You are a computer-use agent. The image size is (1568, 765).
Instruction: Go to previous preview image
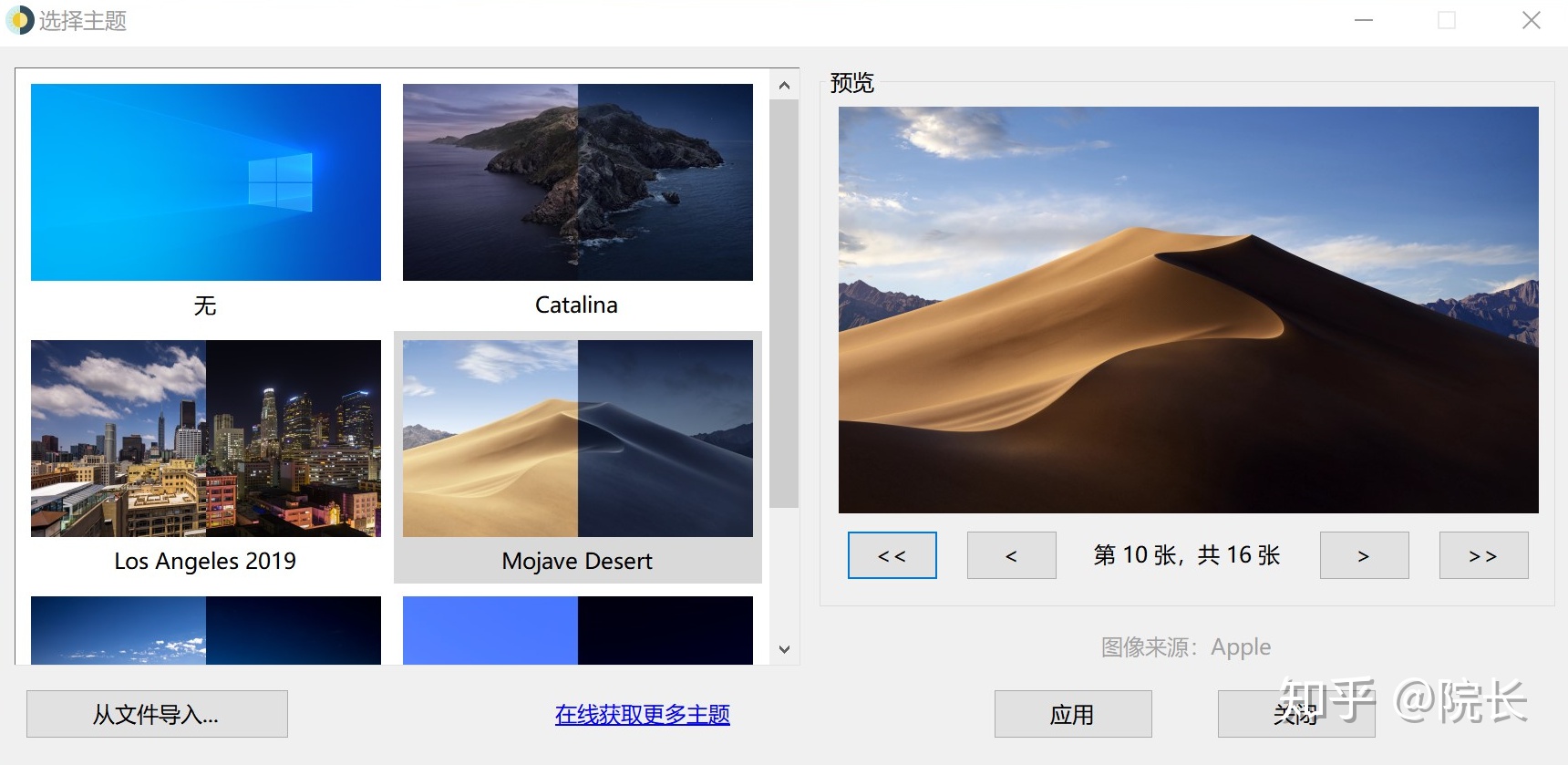pos(1011,555)
